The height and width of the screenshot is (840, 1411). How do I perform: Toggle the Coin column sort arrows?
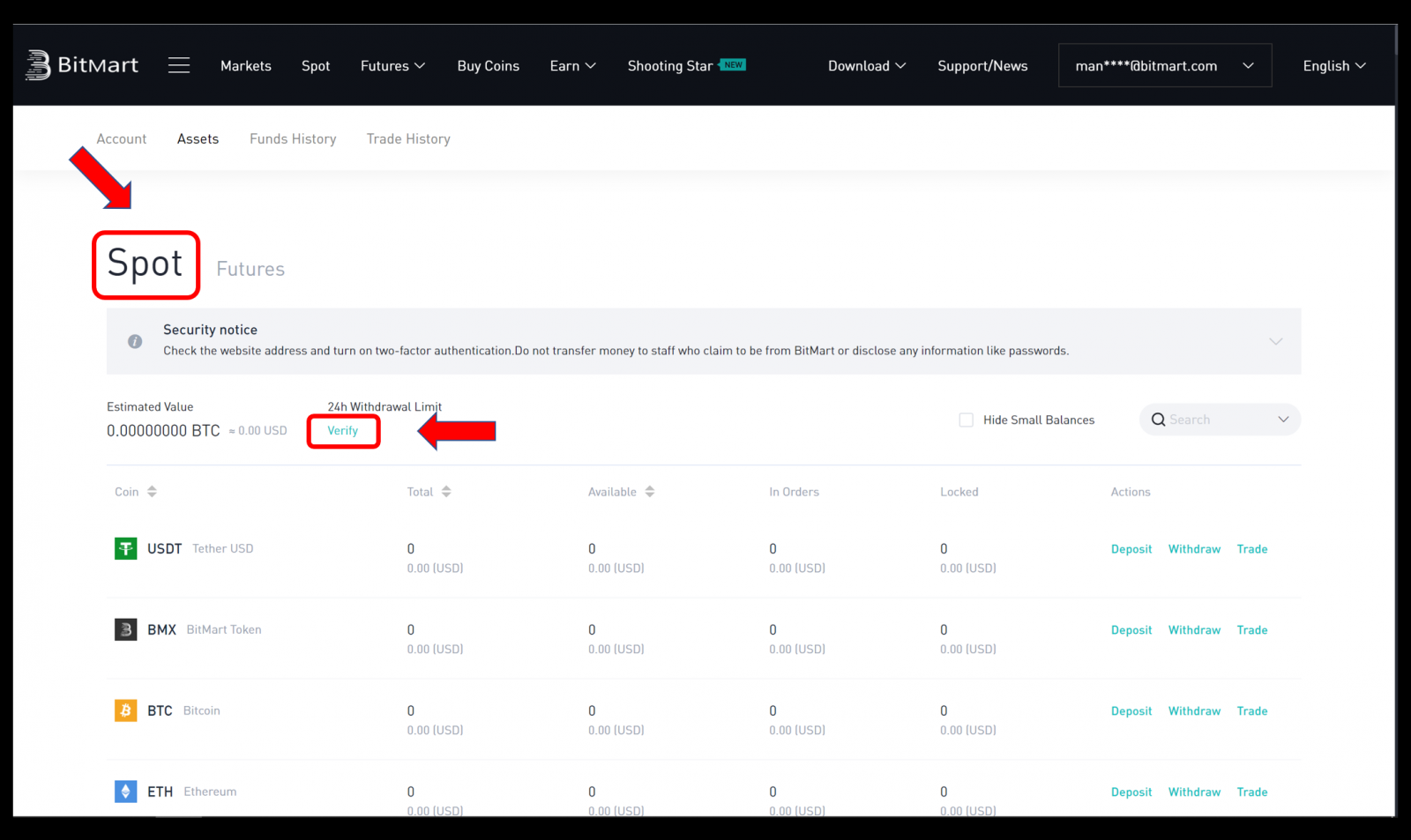pos(153,491)
